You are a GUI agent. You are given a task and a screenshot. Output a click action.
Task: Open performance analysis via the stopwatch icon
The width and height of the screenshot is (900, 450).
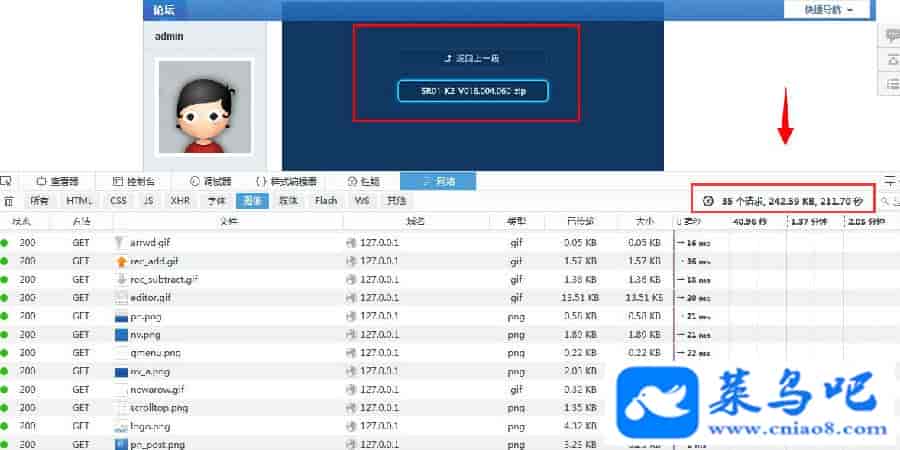click(708, 201)
